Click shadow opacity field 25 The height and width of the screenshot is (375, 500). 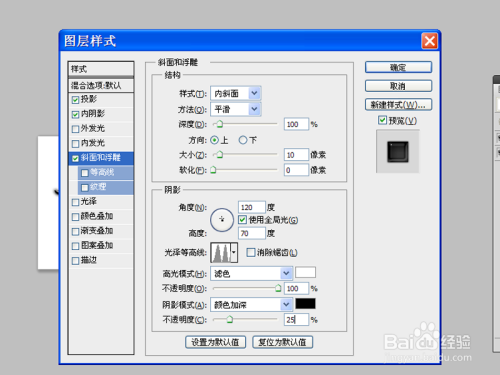point(296,320)
